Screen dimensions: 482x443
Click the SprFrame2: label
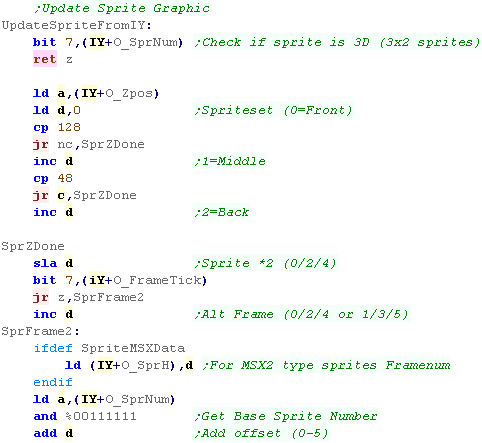40,331
